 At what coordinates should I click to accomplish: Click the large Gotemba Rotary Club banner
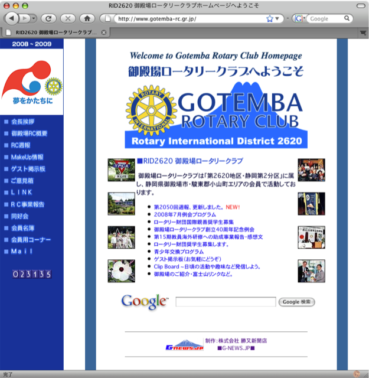coord(216,115)
